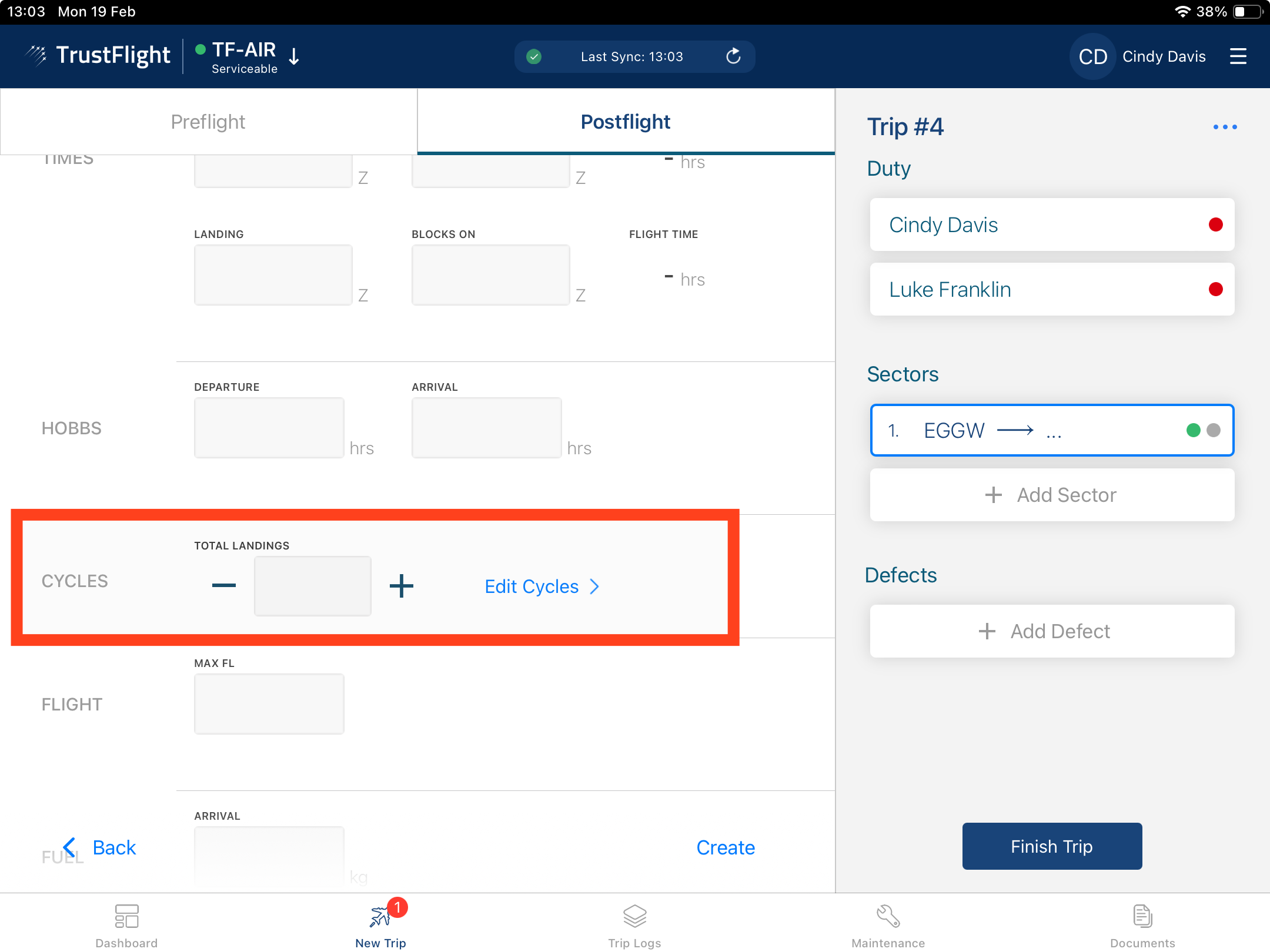Decrease total landings with minus
The image size is (1270, 952).
224,586
